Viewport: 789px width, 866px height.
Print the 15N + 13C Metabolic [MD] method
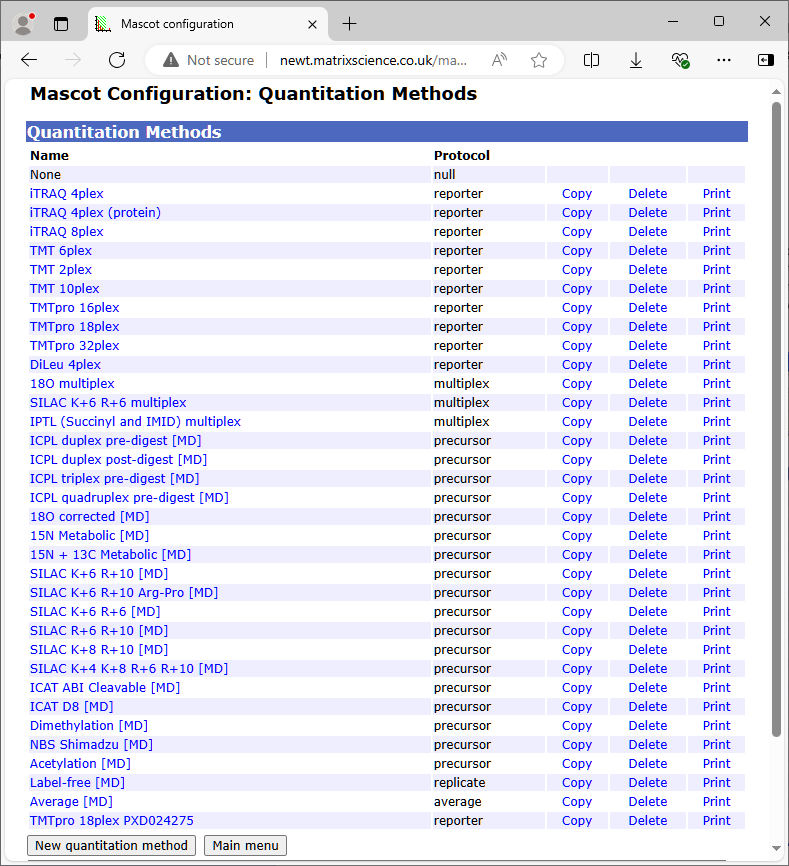(x=716, y=555)
